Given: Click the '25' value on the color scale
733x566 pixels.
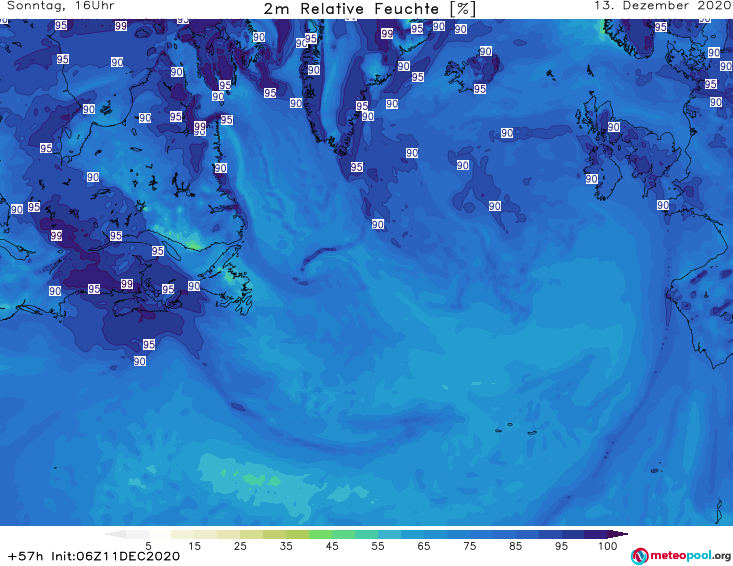Looking at the screenshot, I should 240,546.
